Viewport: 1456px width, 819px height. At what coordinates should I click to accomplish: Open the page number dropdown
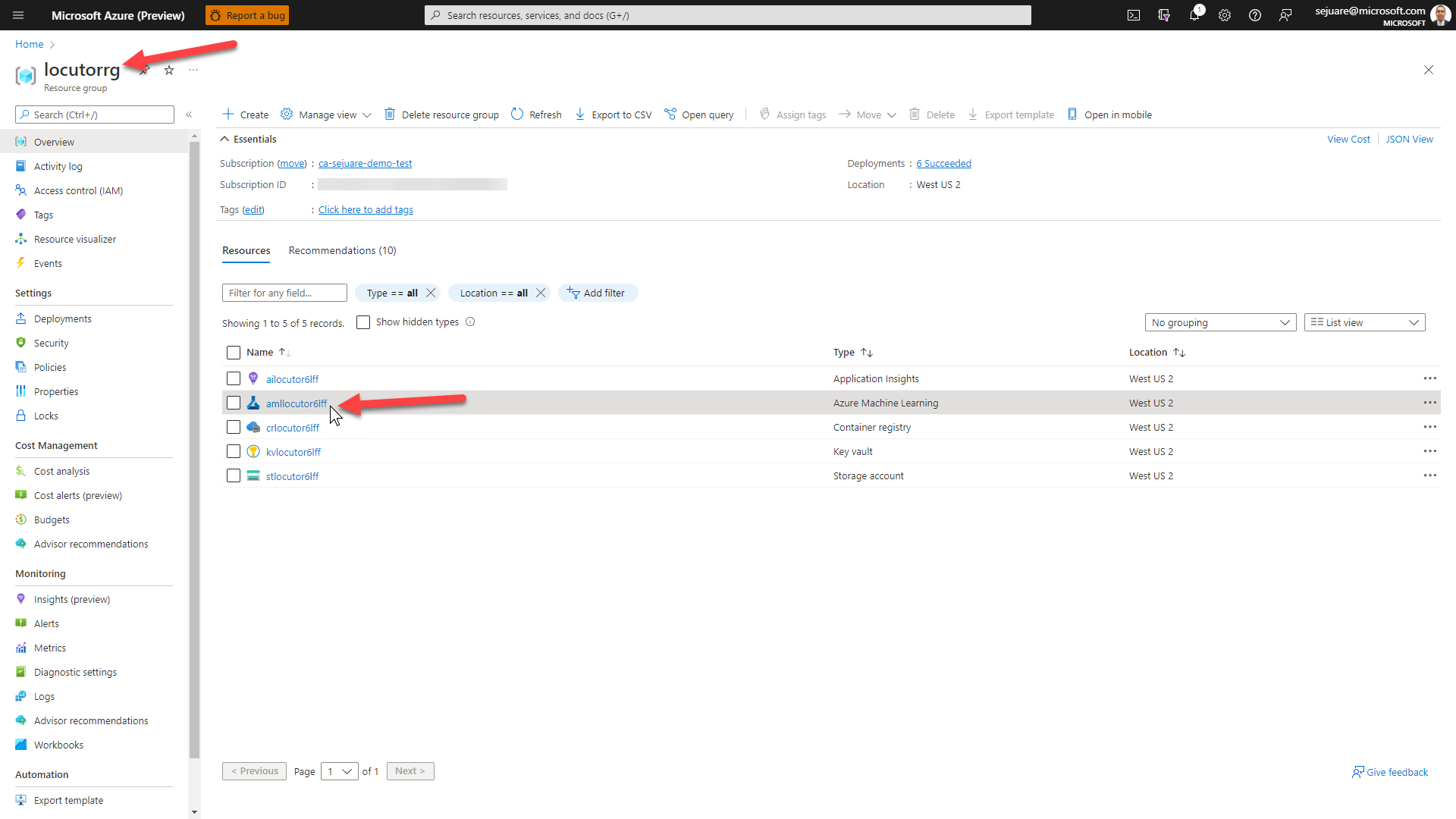(x=339, y=771)
